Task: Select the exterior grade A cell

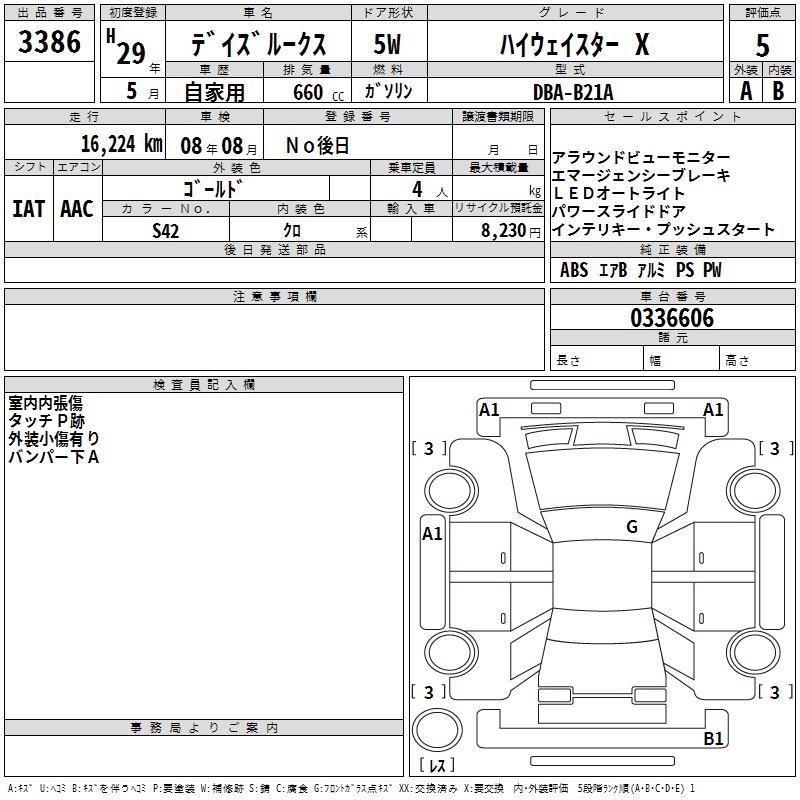Action: point(745,91)
